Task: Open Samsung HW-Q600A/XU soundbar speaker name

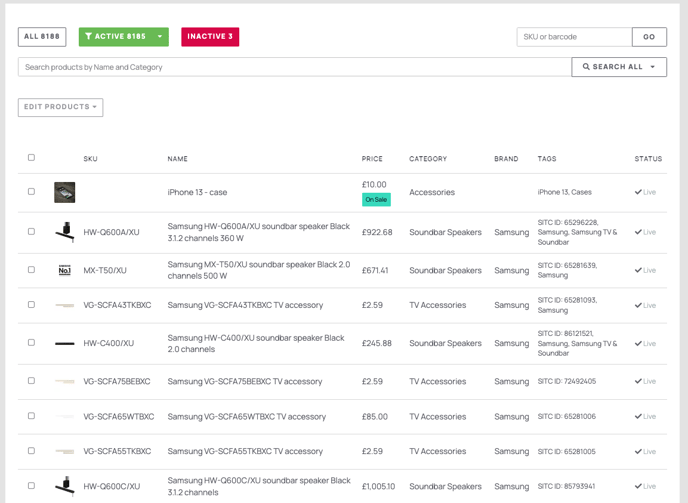Action: (x=258, y=232)
